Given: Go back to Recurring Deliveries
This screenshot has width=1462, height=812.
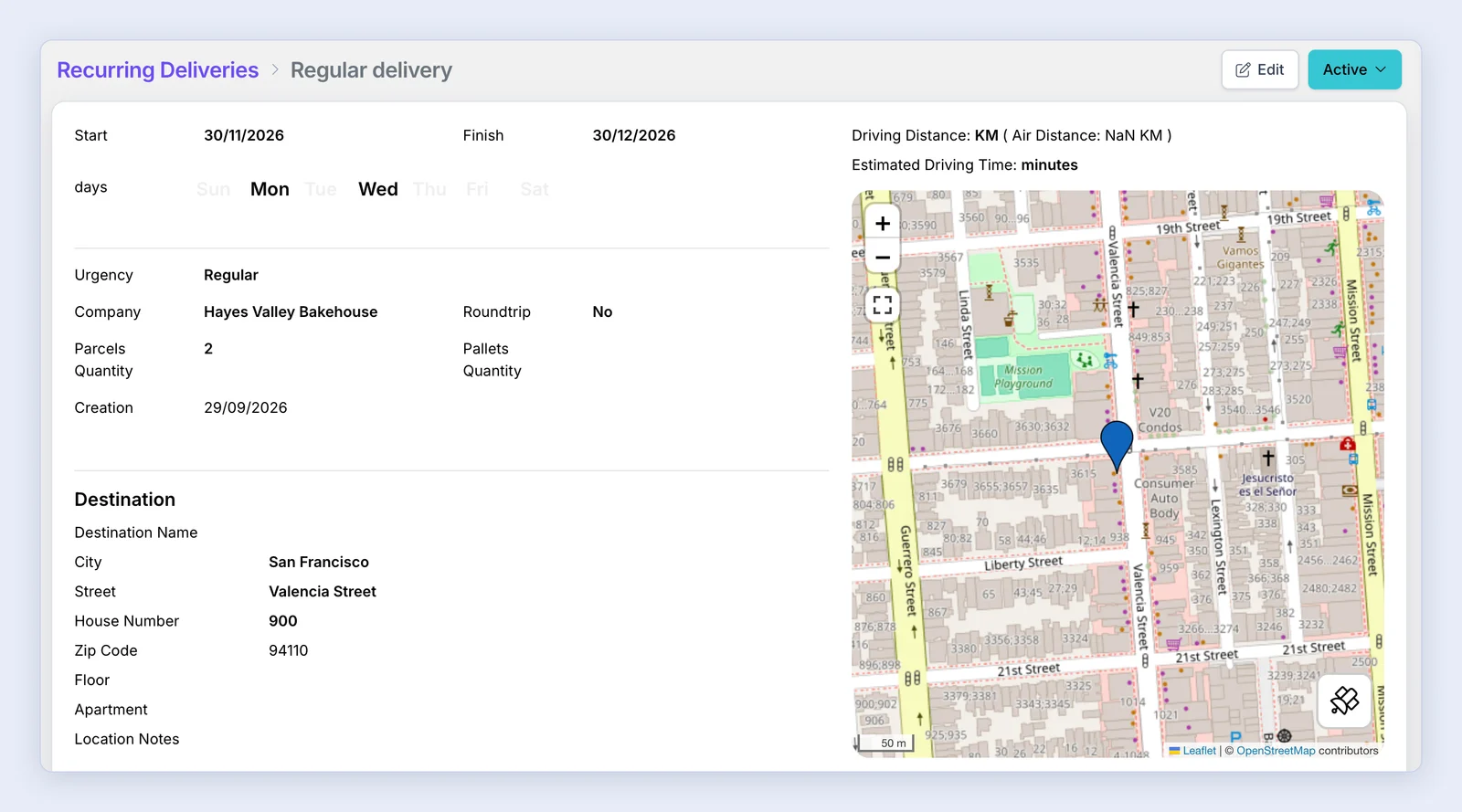Looking at the screenshot, I should (x=158, y=70).
